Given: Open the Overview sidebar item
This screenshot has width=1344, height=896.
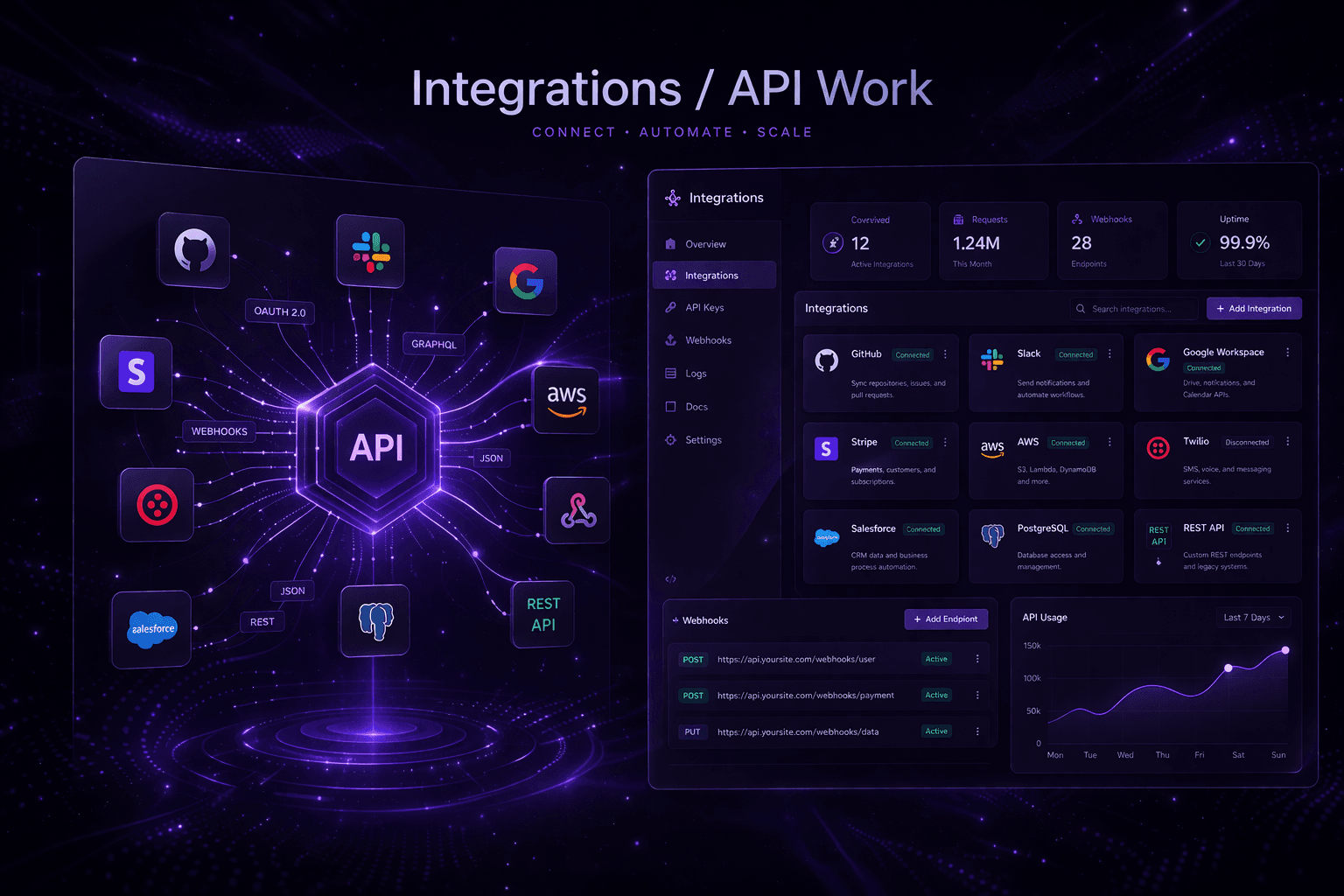Looking at the screenshot, I should 714,244.
